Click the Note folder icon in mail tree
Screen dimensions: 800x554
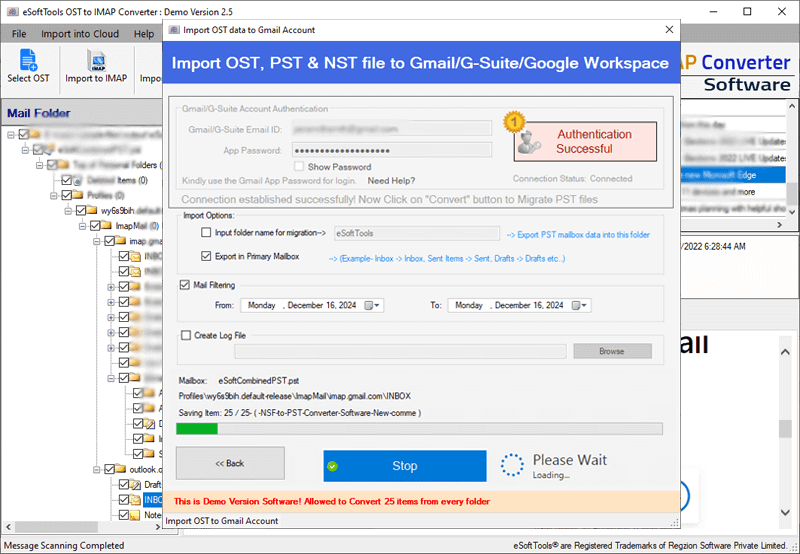click(x=135, y=515)
